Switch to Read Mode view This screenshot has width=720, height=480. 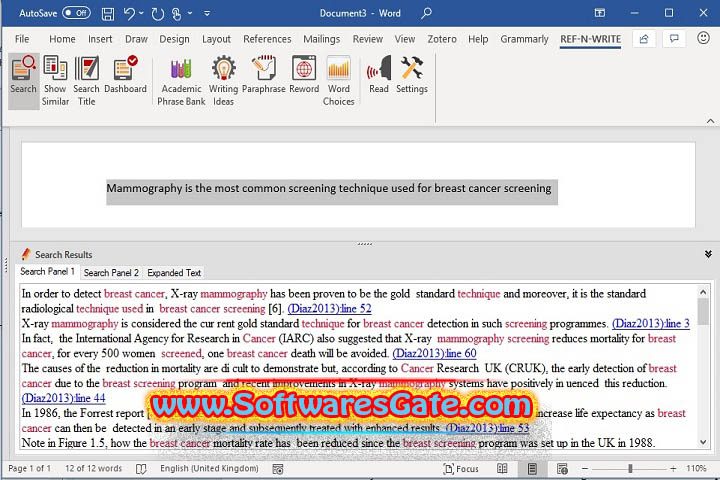tap(502, 469)
